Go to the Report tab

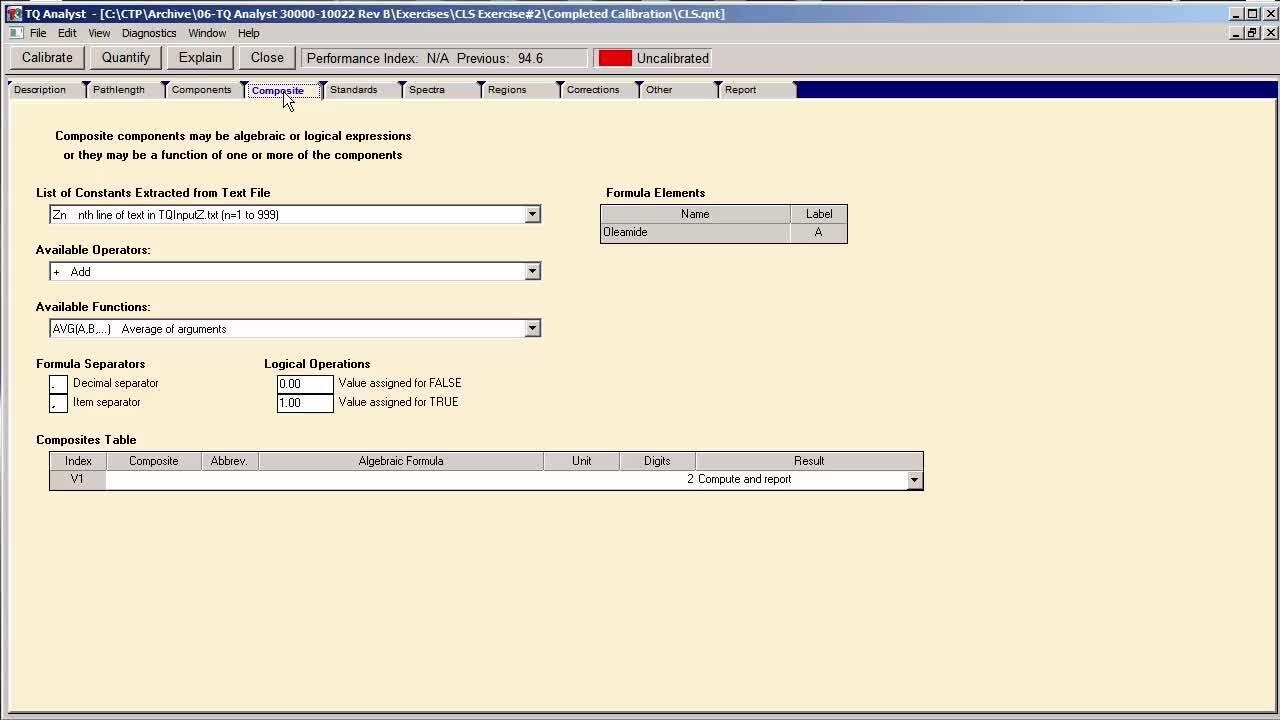click(740, 90)
